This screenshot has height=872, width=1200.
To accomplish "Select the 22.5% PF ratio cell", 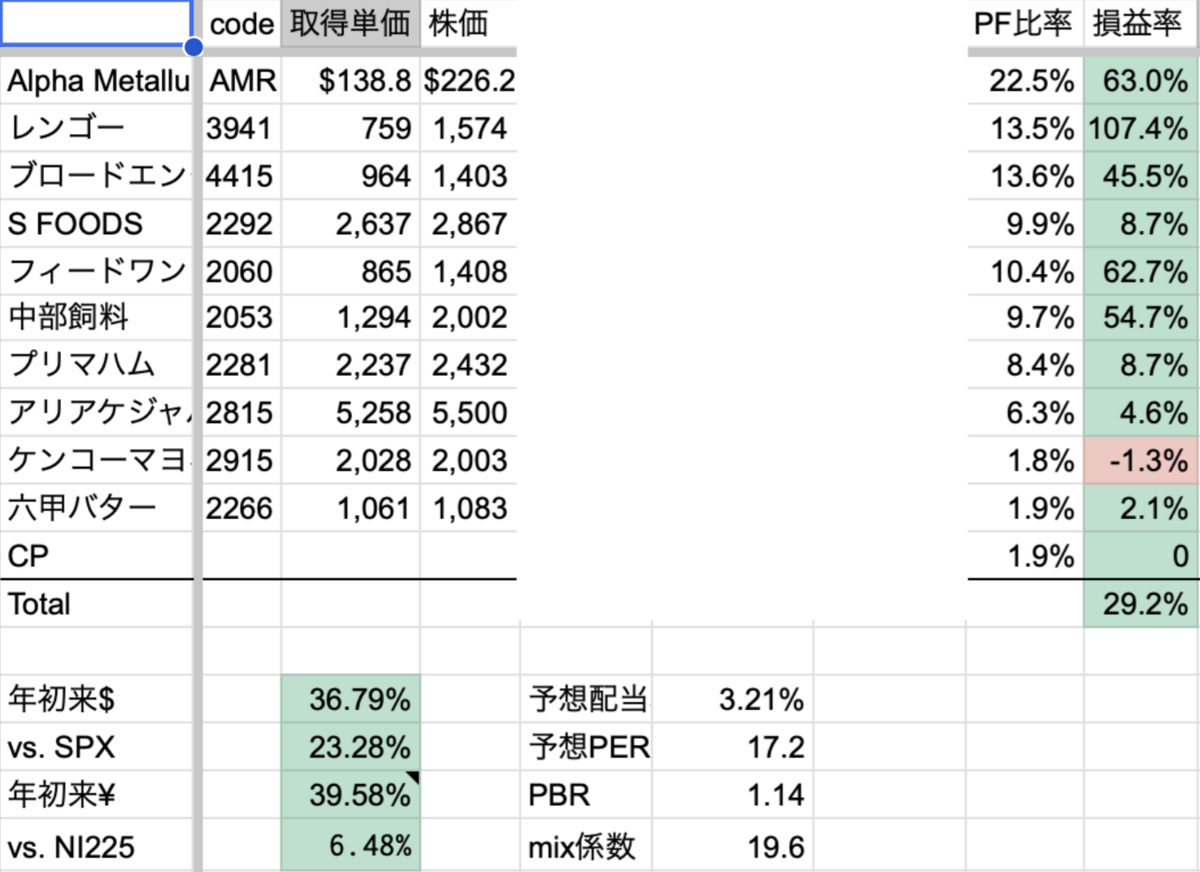I will pos(1024,81).
